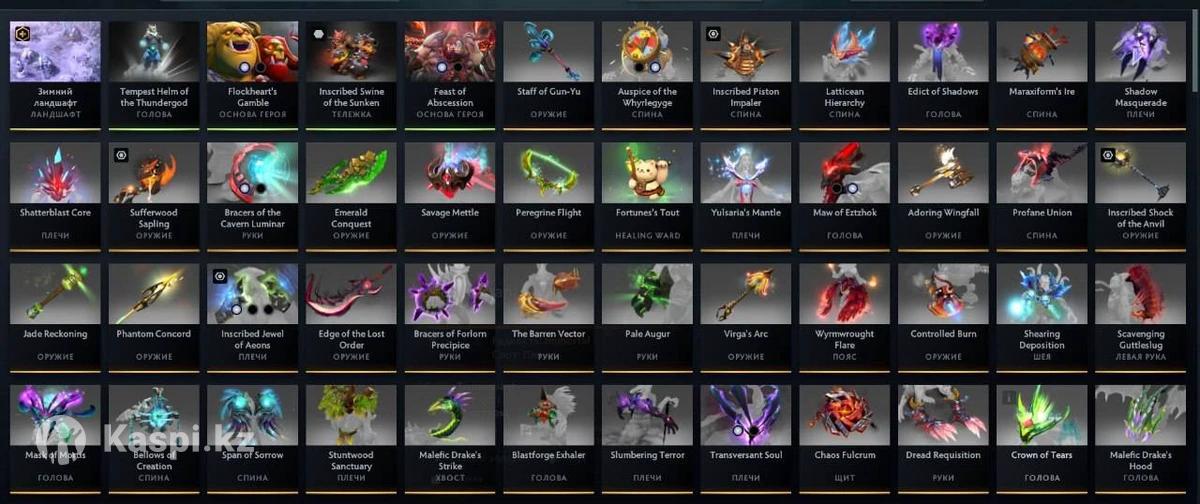The height and width of the screenshot is (504, 1200).
Task: Select the Tempest Helm of the Thundergod item
Action: [x=154, y=71]
